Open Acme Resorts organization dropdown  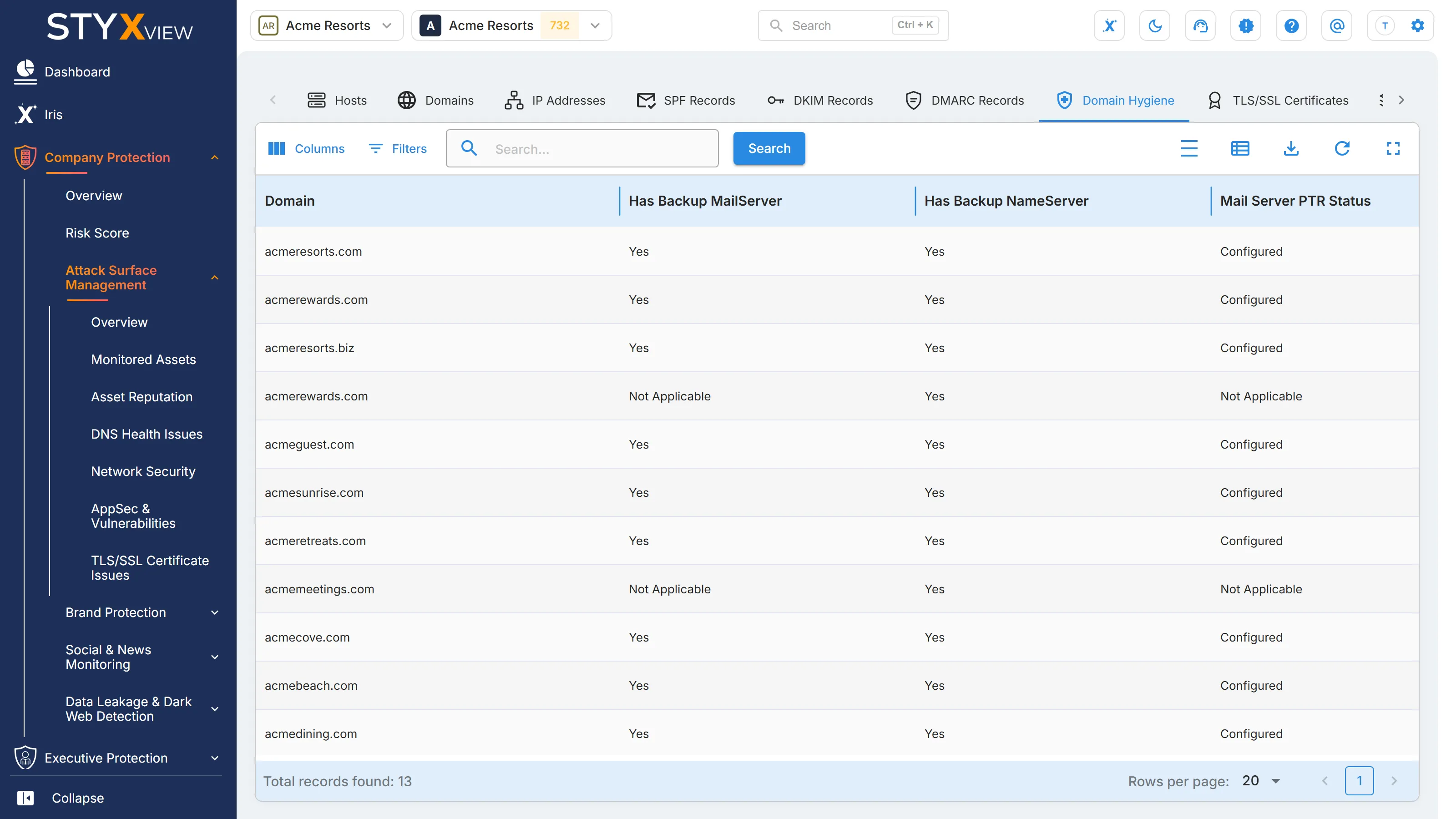coord(327,25)
